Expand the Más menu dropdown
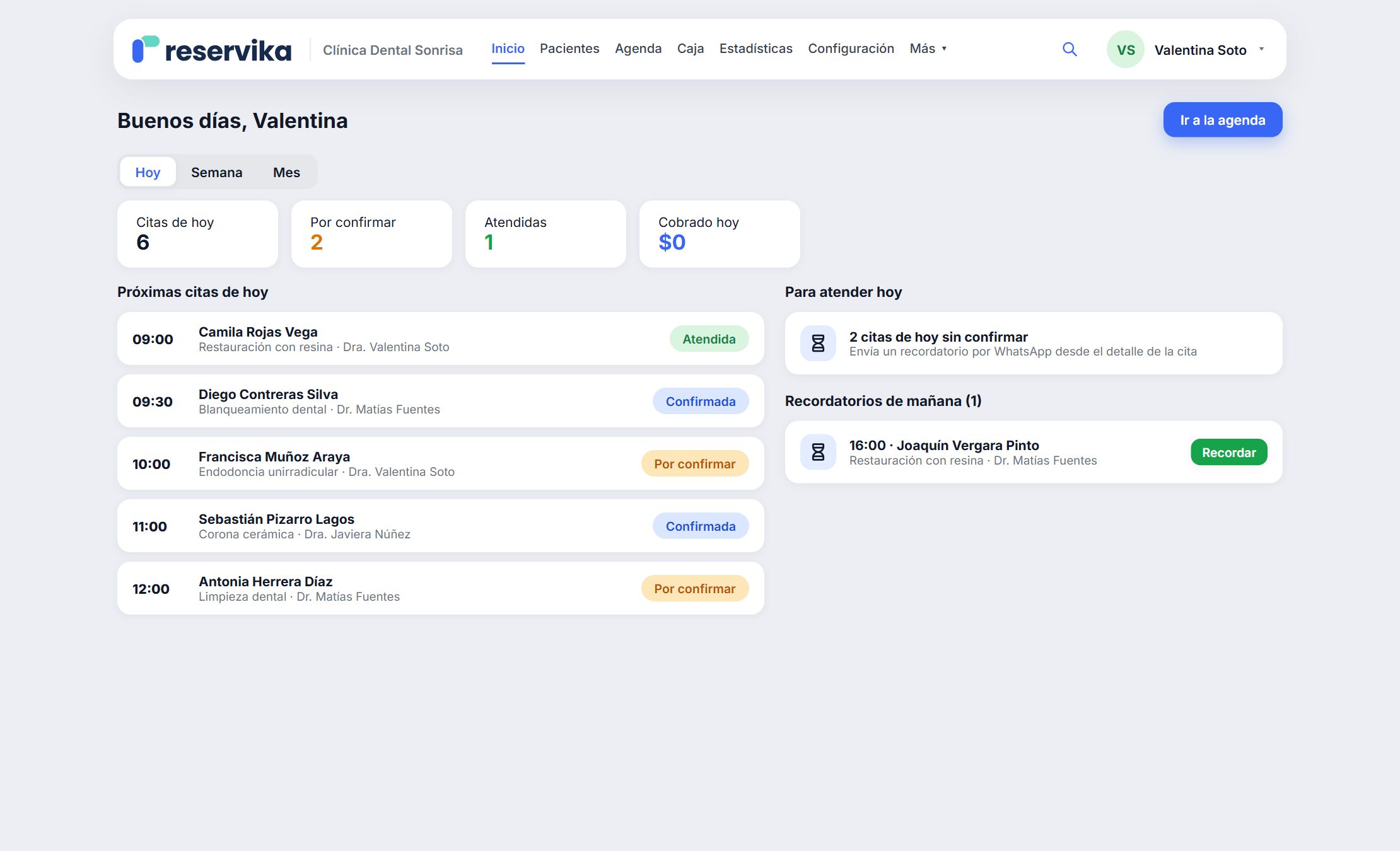 coord(928,49)
